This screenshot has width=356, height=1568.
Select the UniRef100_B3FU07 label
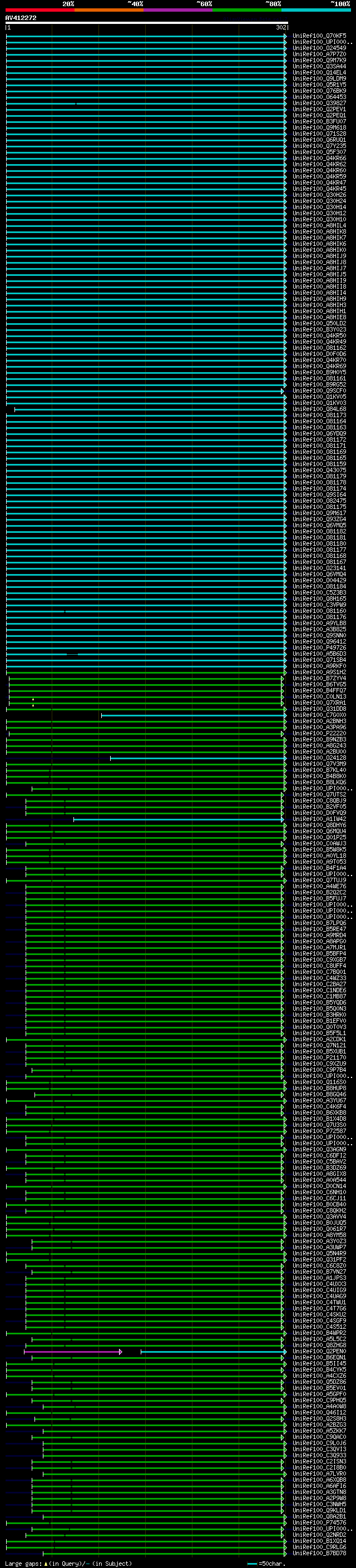(x=319, y=121)
